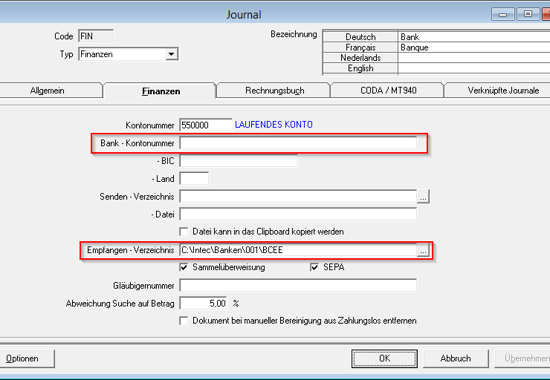
Task: Click the Land input field
Action: (194, 179)
